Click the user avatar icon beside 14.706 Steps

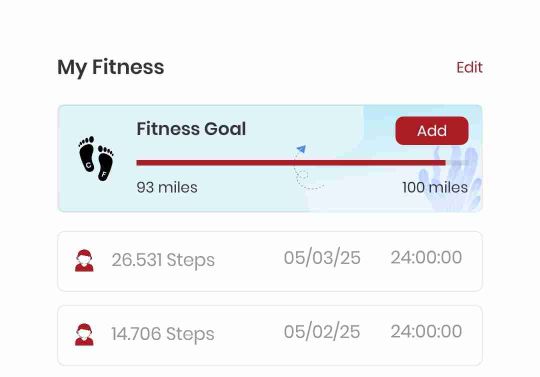click(x=84, y=334)
